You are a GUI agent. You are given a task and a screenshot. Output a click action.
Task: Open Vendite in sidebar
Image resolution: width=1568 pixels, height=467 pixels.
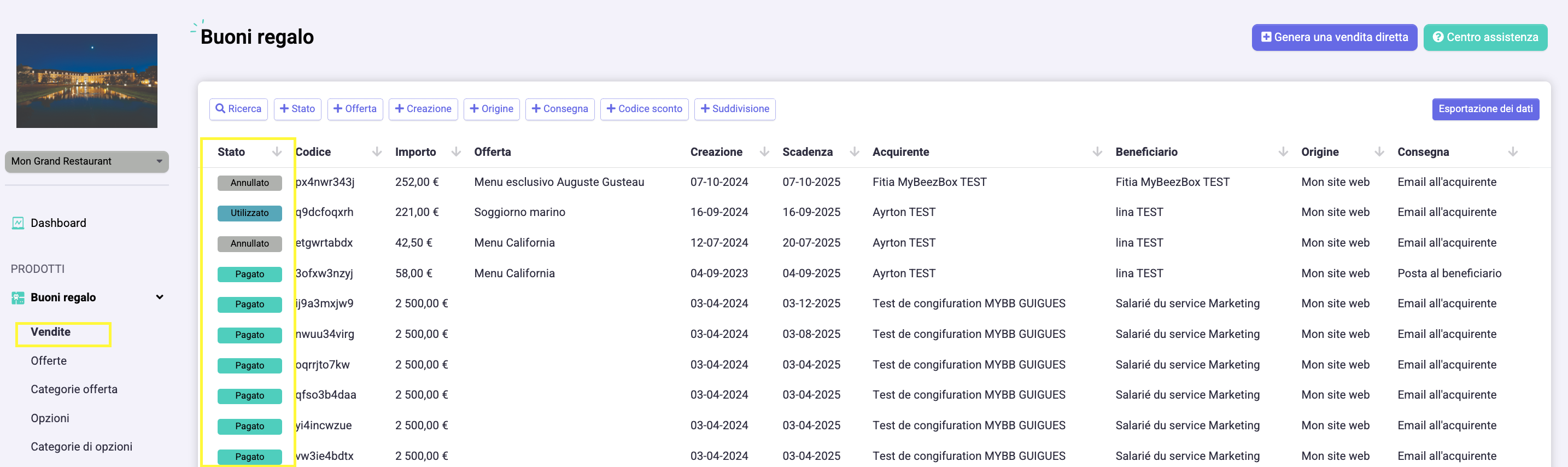point(50,332)
